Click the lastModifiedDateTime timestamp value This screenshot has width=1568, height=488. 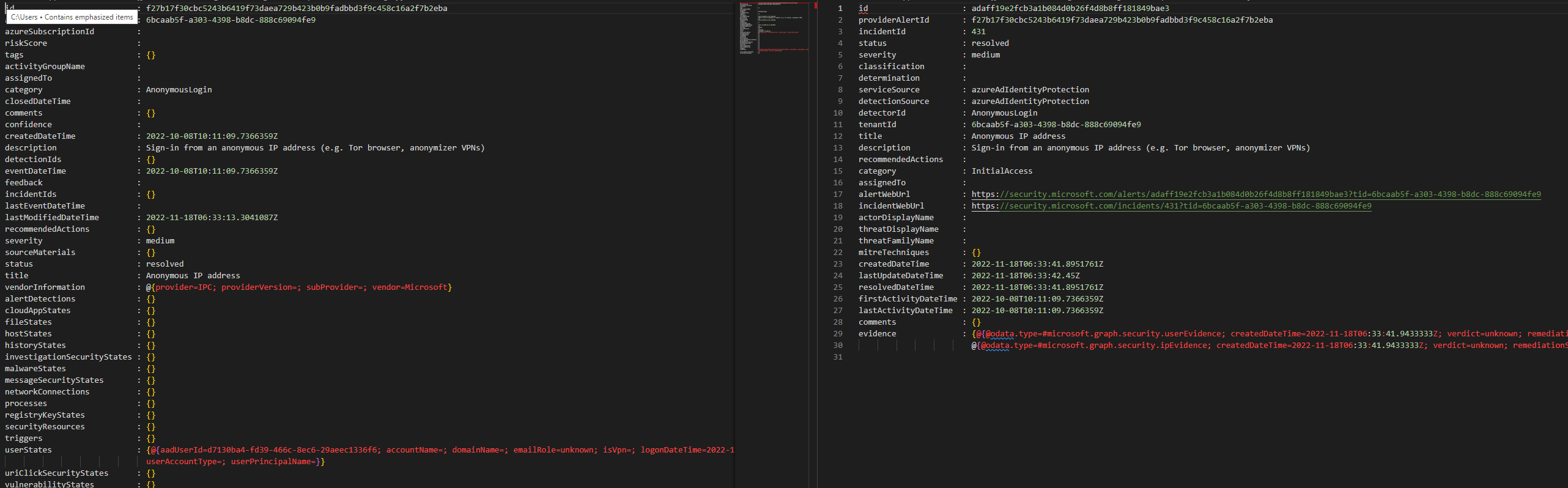tap(211, 218)
